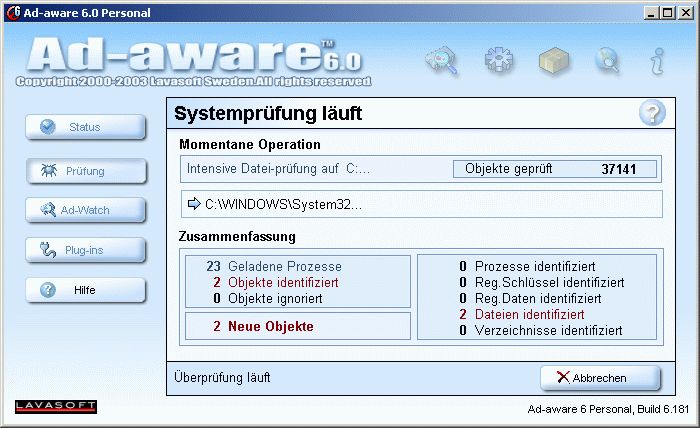This screenshot has width=700, height=428.
Task: Click '2 Dateien identifiziert' row
Action: pyautogui.click(x=521, y=315)
